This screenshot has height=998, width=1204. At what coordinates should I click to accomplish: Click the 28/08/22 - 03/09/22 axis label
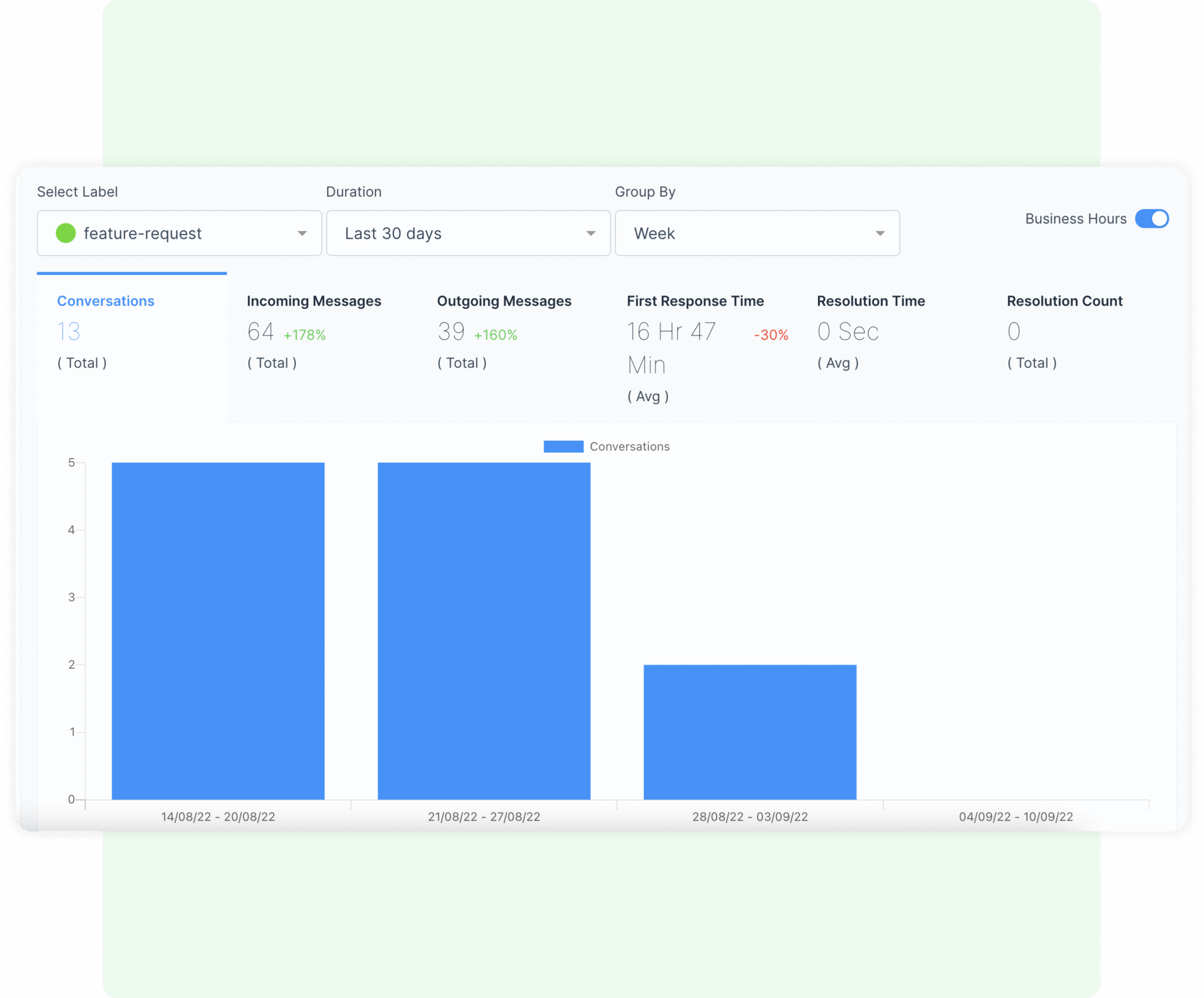pos(750,817)
